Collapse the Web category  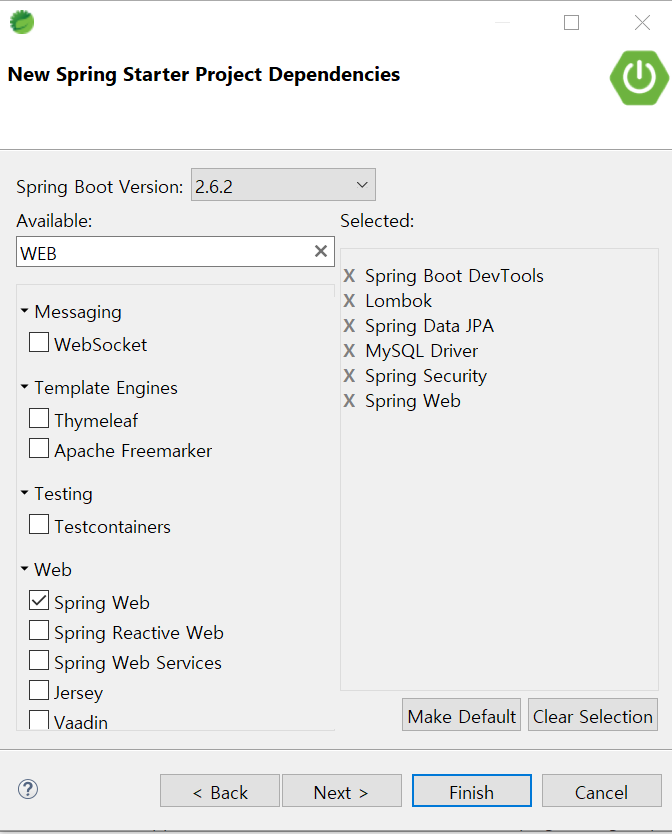(24, 569)
